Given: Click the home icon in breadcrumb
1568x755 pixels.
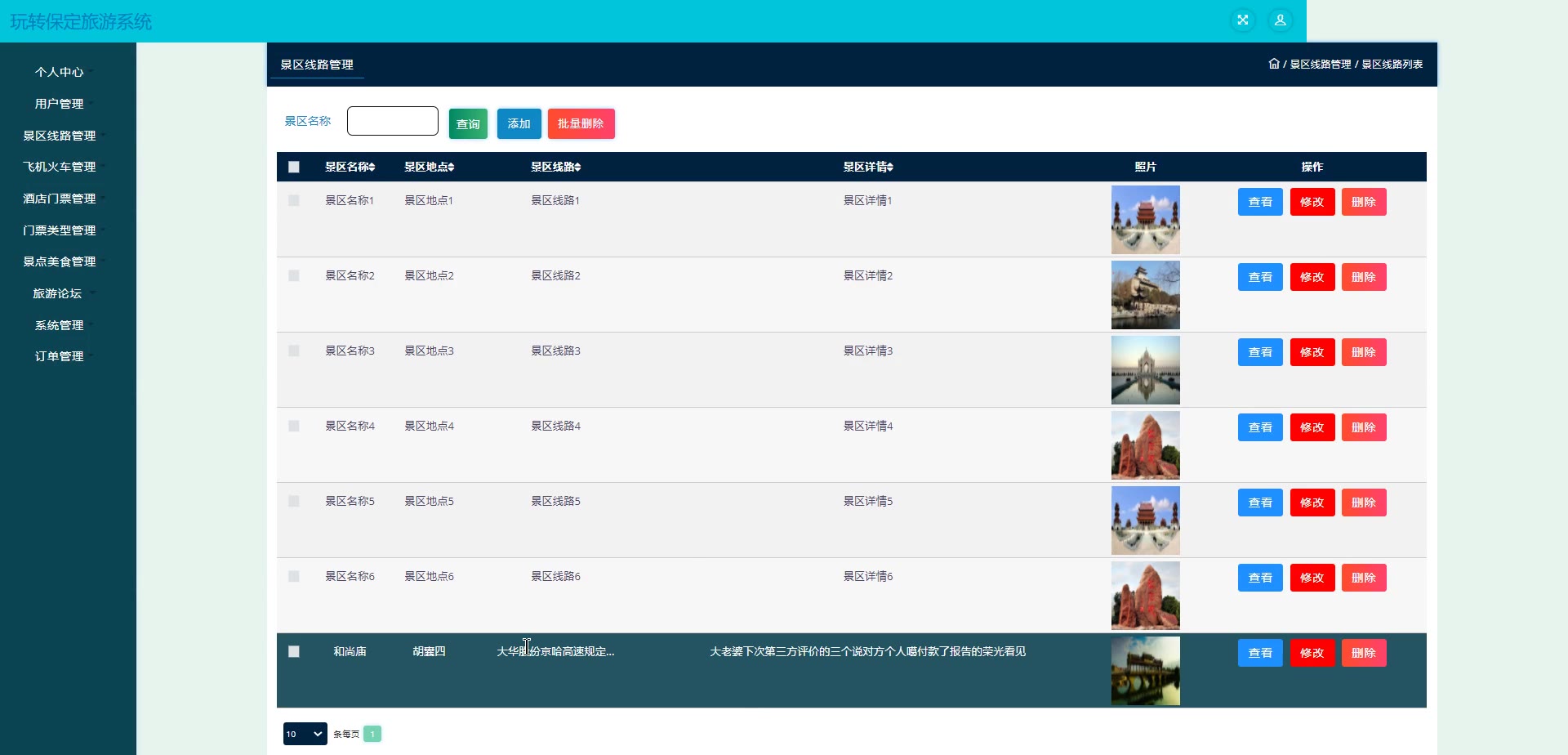Looking at the screenshot, I should 1273,64.
